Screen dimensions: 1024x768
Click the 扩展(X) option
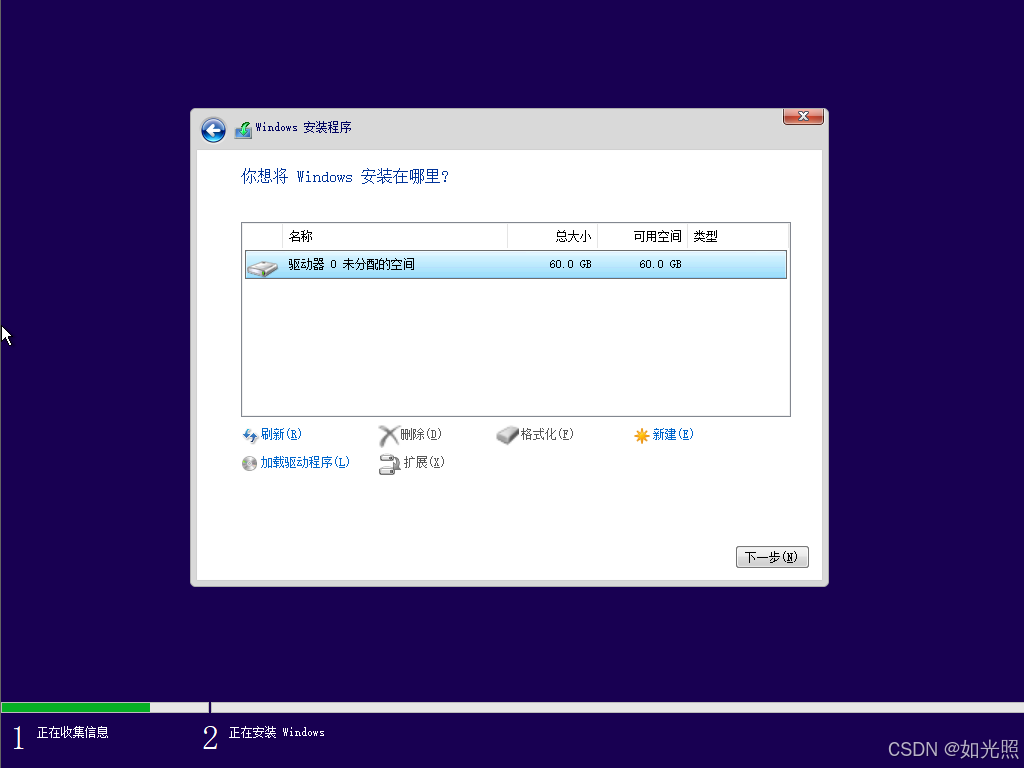424,462
